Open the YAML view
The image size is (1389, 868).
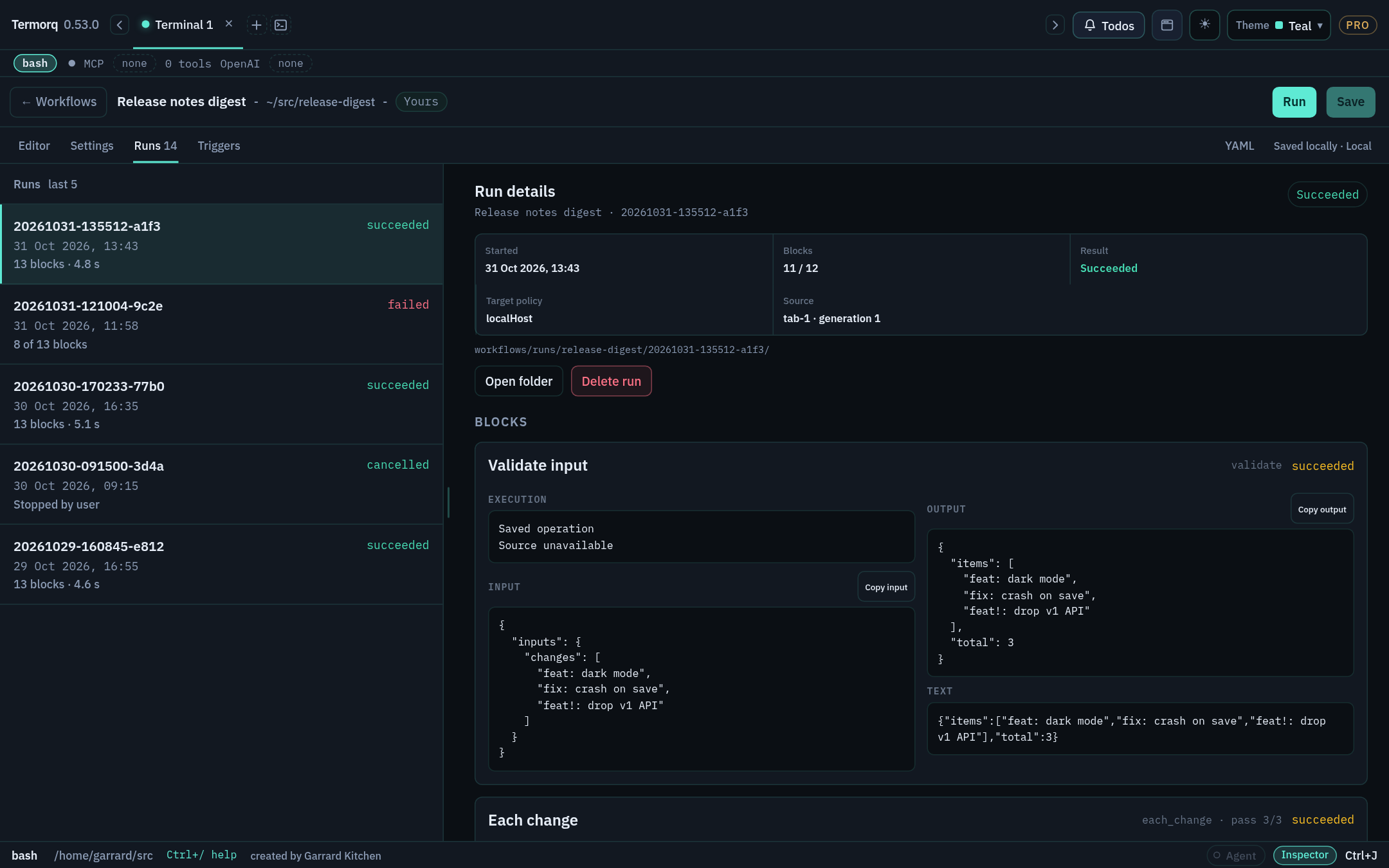tap(1240, 146)
